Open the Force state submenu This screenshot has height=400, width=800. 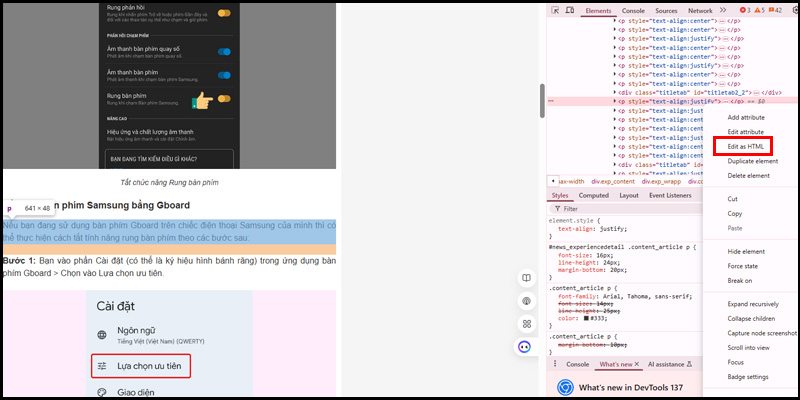(742, 266)
